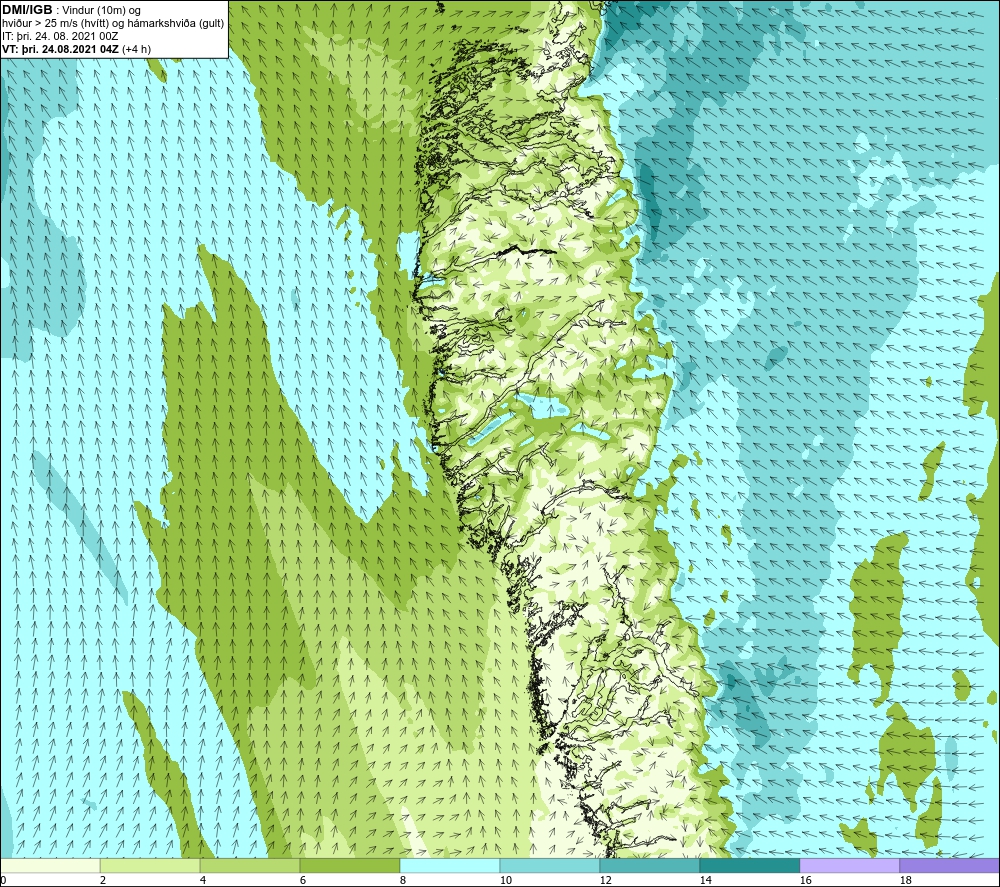Click the legend scale label "8"
Image resolution: width=1000 pixels, height=887 pixels.
click(x=402, y=881)
